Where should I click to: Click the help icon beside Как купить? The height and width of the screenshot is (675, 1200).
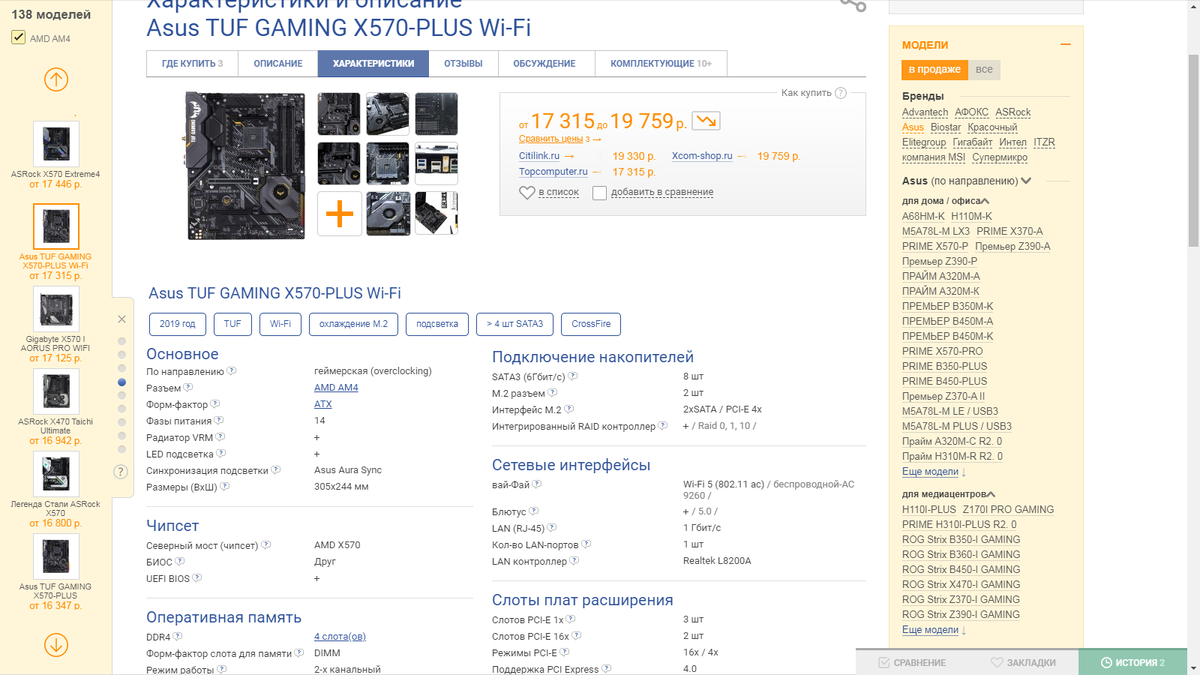840,93
